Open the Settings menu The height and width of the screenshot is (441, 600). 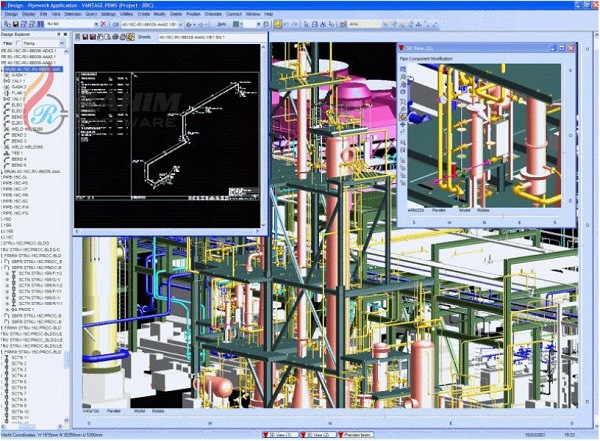point(108,14)
